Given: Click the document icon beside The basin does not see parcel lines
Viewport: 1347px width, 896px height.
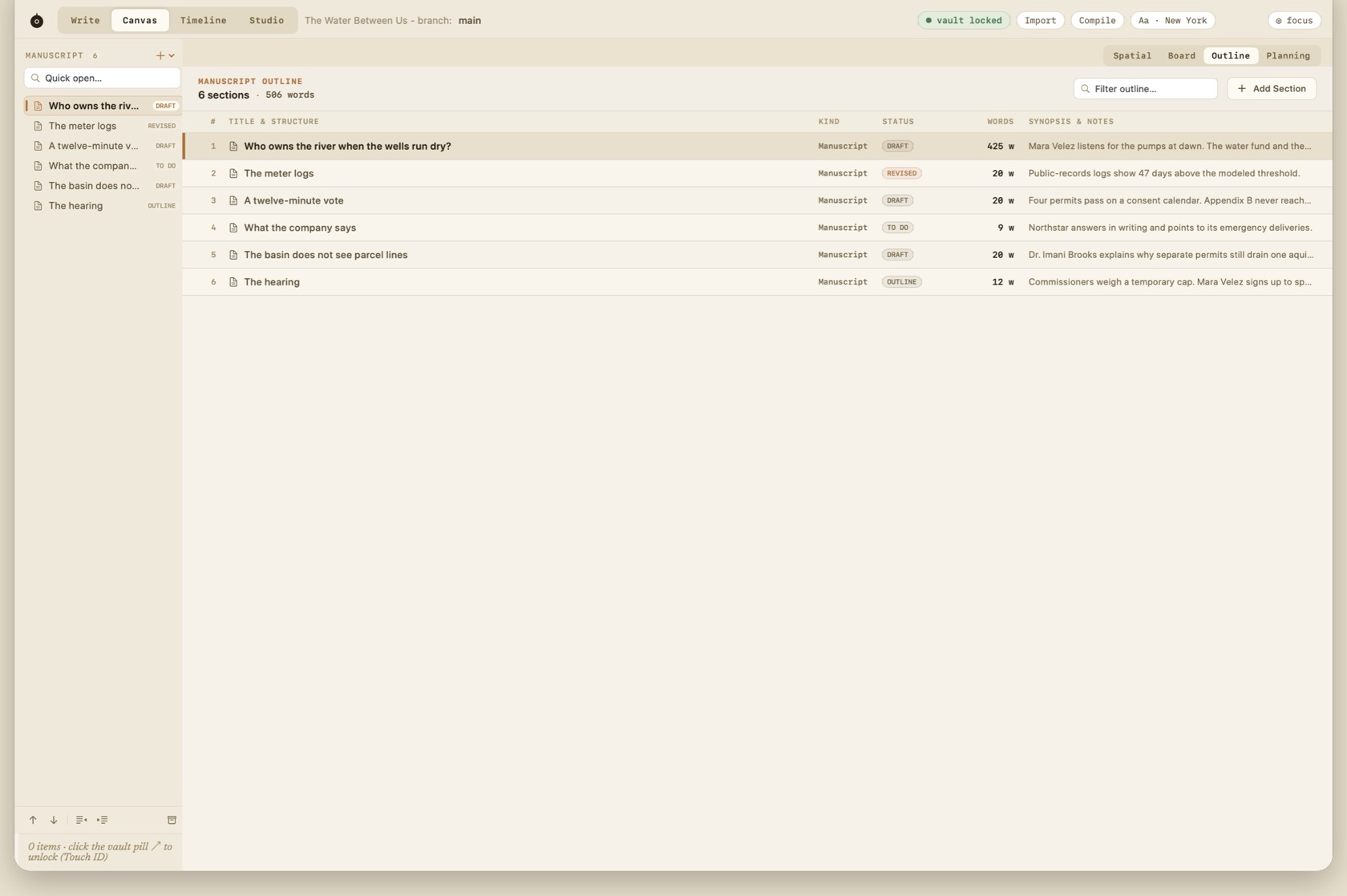Looking at the screenshot, I should coord(233,255).
